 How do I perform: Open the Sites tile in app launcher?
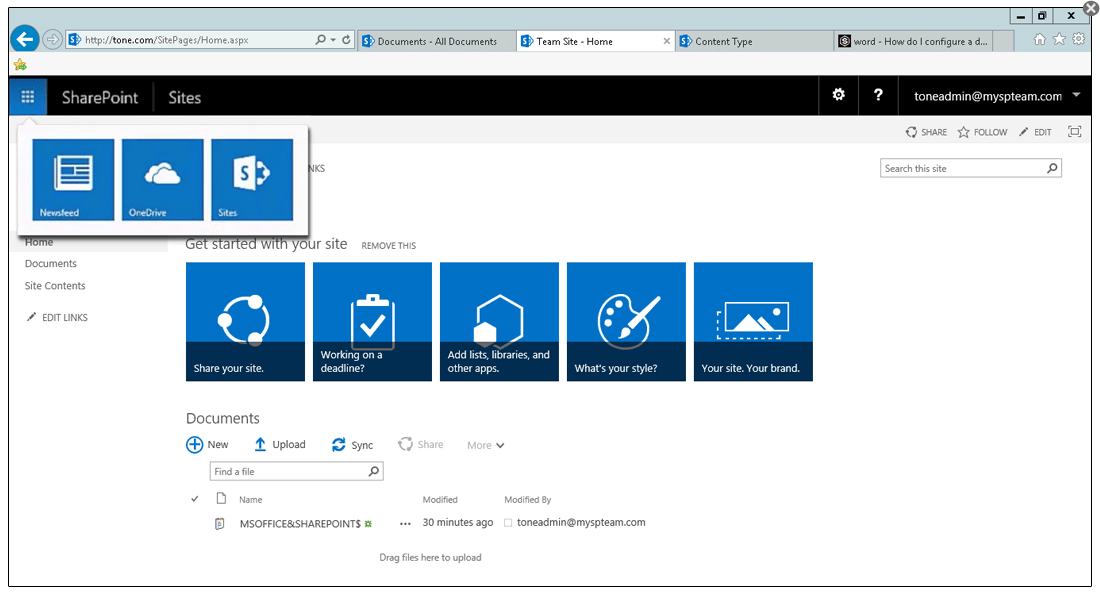(252, 180)
